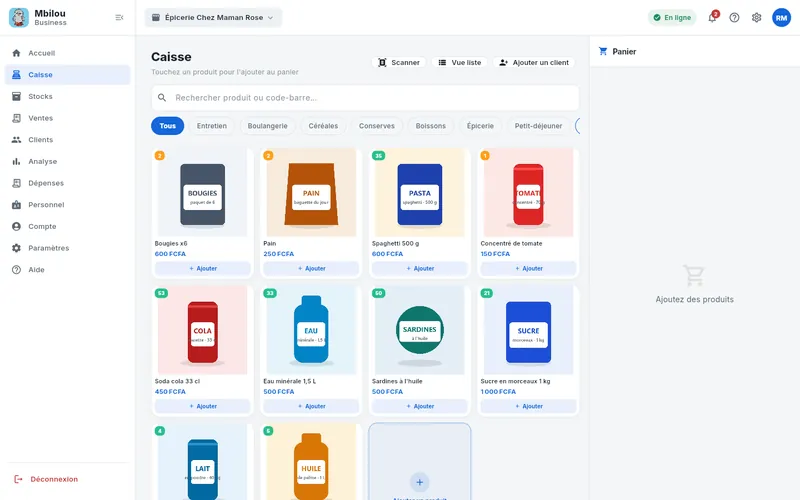Click the Bougies product image
The height and width of the screenshot is (500, 800).
point(203,193)
